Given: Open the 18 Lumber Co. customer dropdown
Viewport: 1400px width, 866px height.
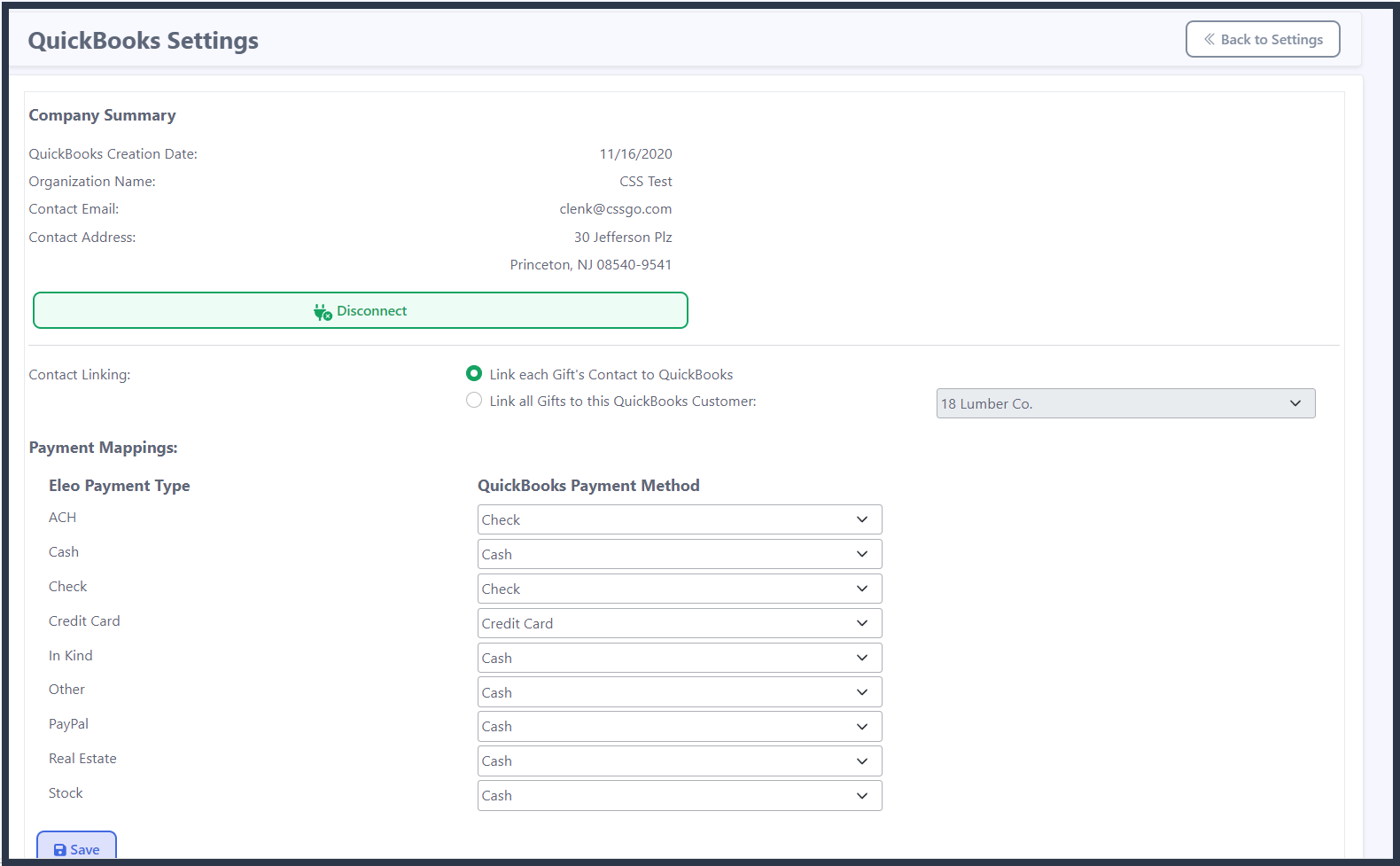Looking at the screenshot, I should pos(1125,403).
